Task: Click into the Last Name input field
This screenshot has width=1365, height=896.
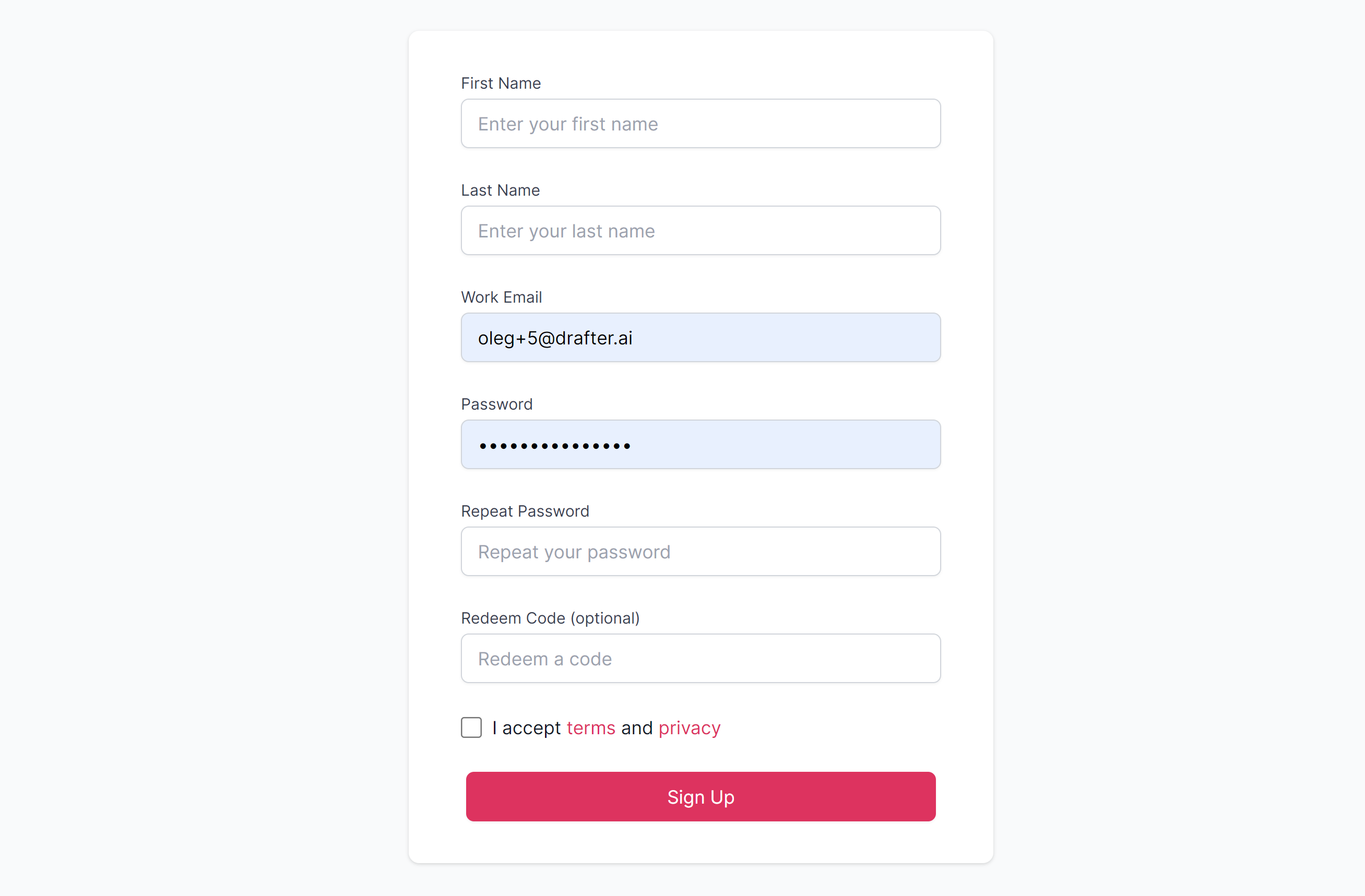Action: coord(701,231)
